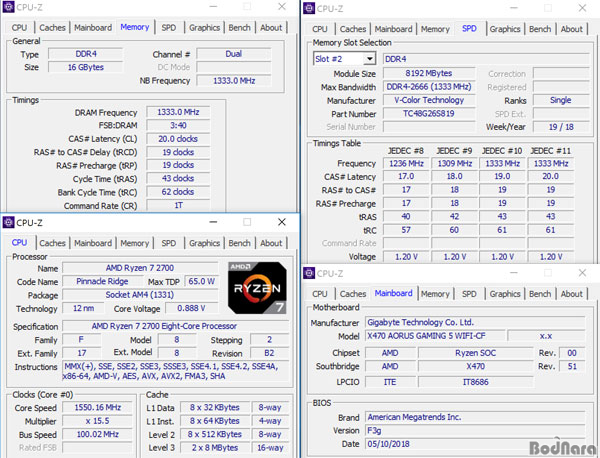Viewport: 600px width, 458px height.
Task: Click the processor name AMD Ryzen 7 2700
Action: click(140, 268)
